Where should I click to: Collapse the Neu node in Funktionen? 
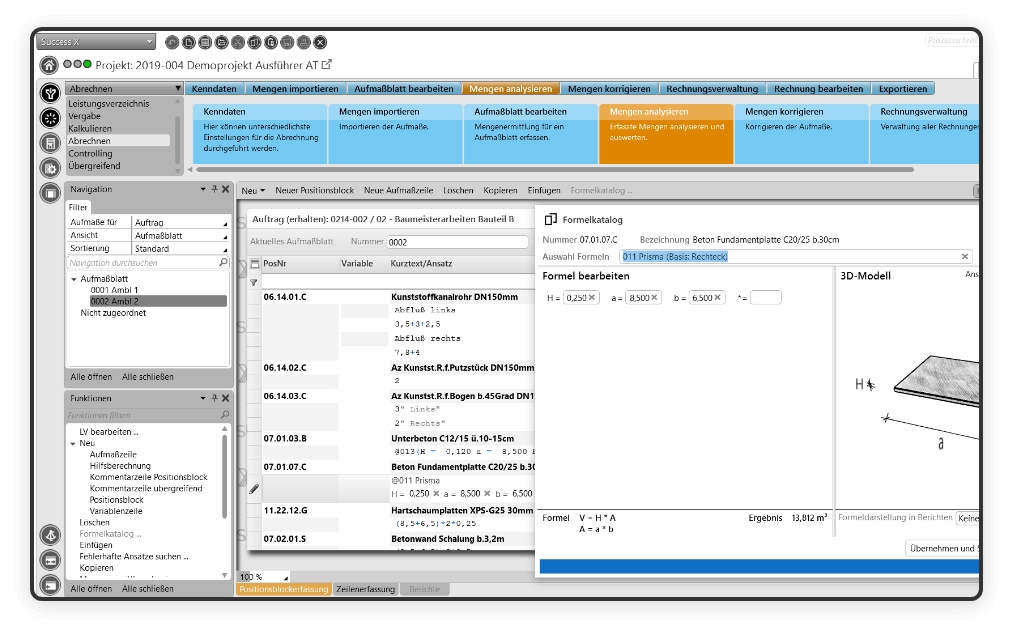(73, 443)
